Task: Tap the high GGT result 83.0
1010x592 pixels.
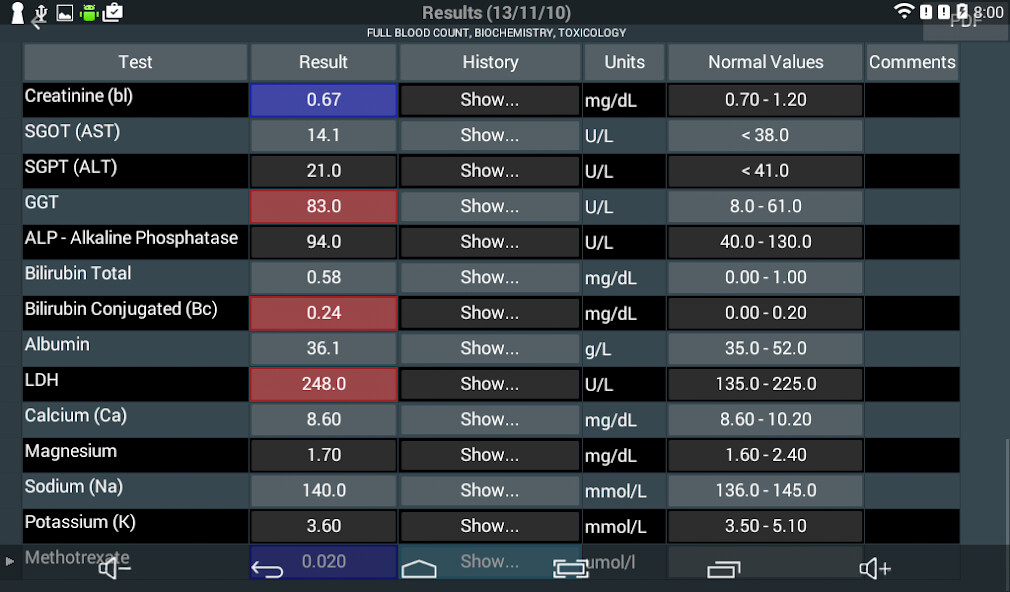Action: pyautogui.click(x=323, y=206)
